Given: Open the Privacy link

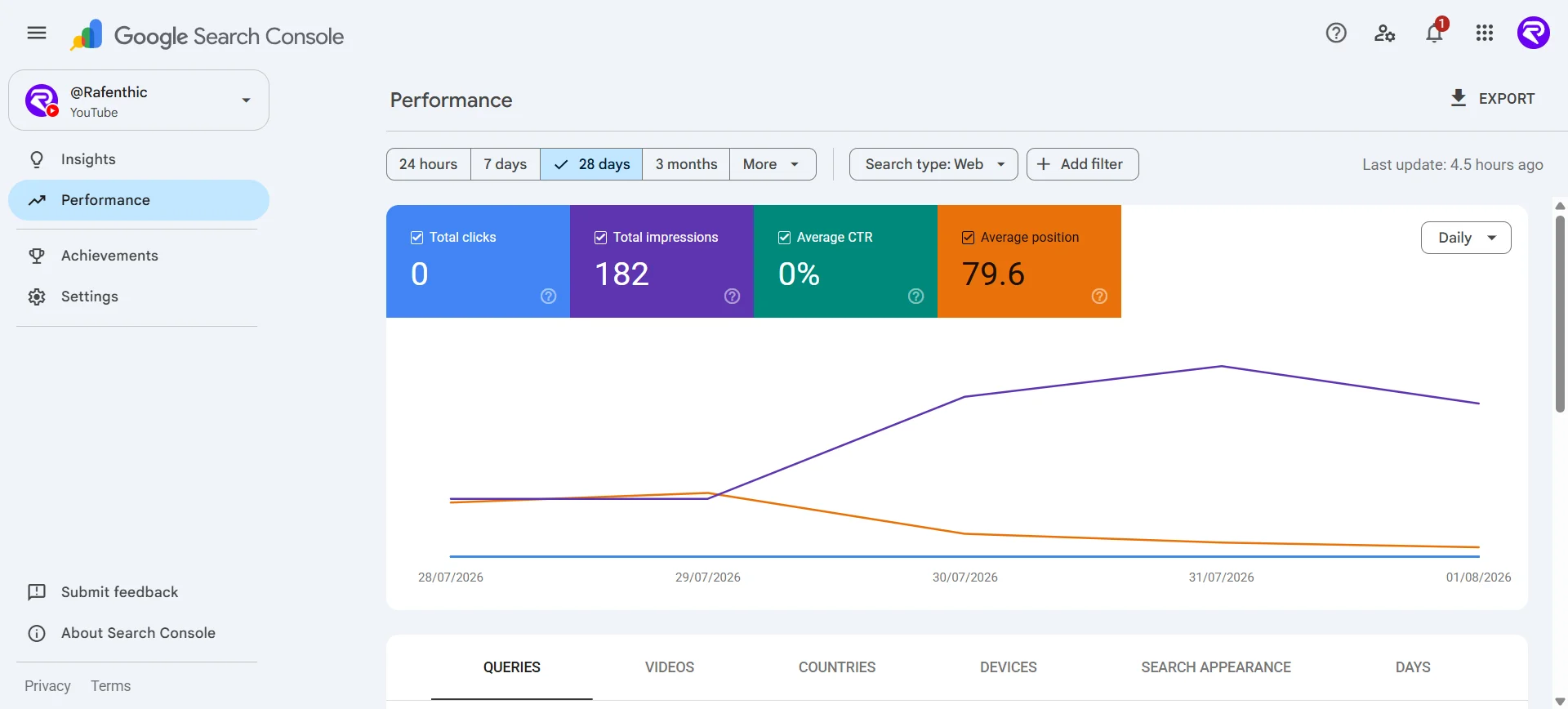Looking at the screenshot, I should (47, 686).
